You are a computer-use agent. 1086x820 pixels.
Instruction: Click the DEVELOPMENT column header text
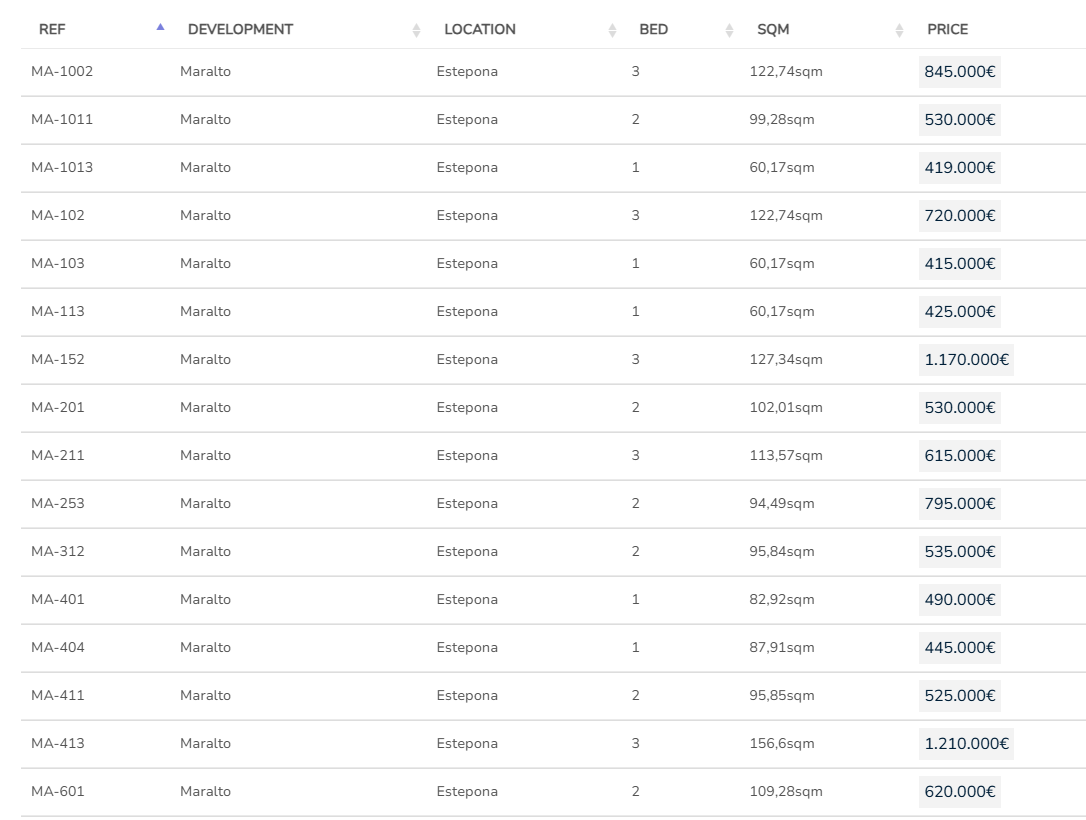coord(240,30)
